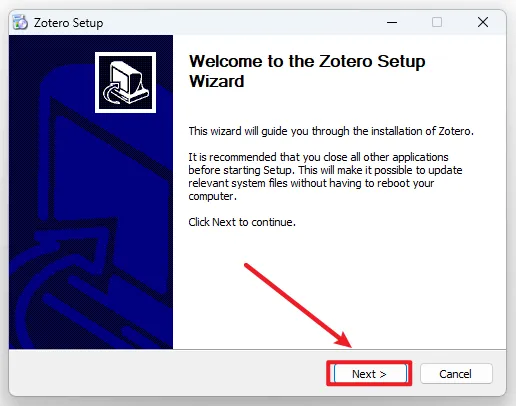The image size is (516, 406).
Task: Click the empty grey area left of Next
Action: (x=167, y=373)
